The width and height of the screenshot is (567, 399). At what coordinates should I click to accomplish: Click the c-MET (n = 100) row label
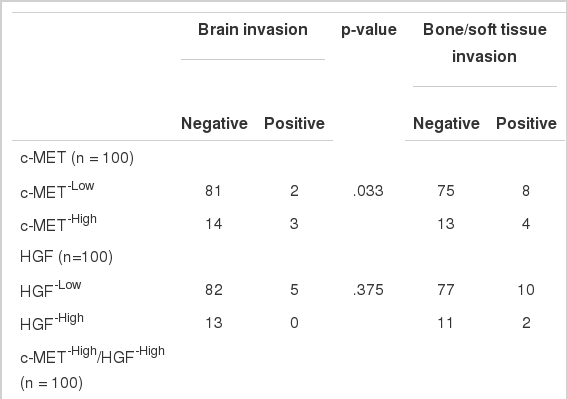[x=77, y=158]
